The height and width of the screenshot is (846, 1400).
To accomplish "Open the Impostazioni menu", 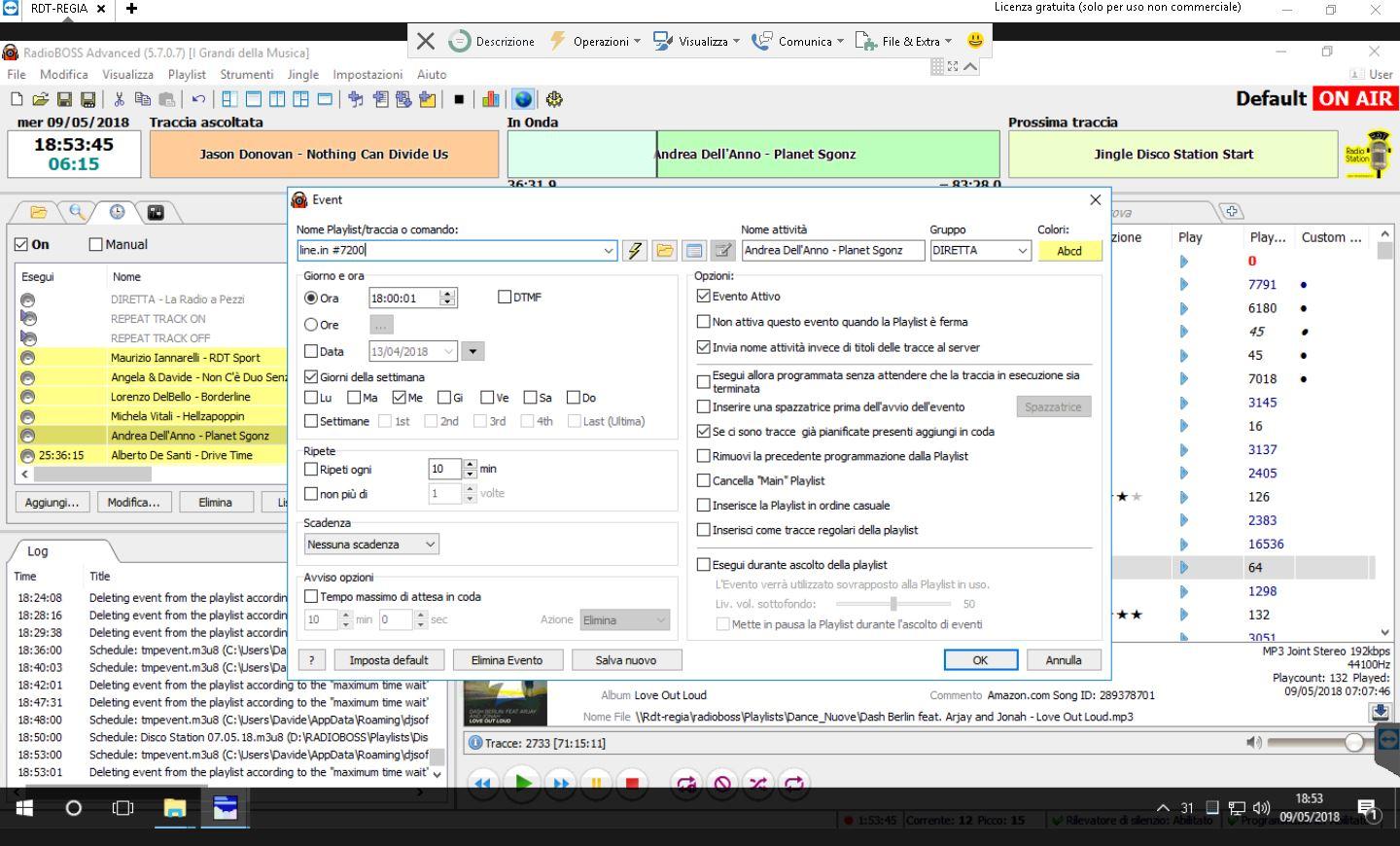I will click(x=367, y=74).
